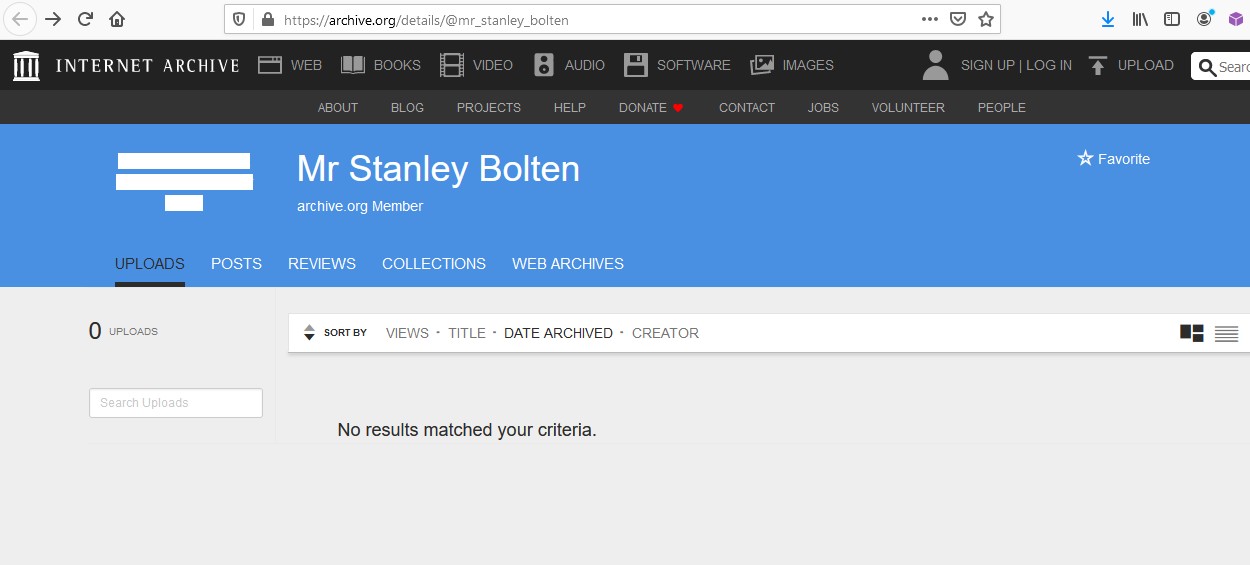Open the People link
The height and width of the screenshot is (565, 1250).
[x=1002, y=108]
